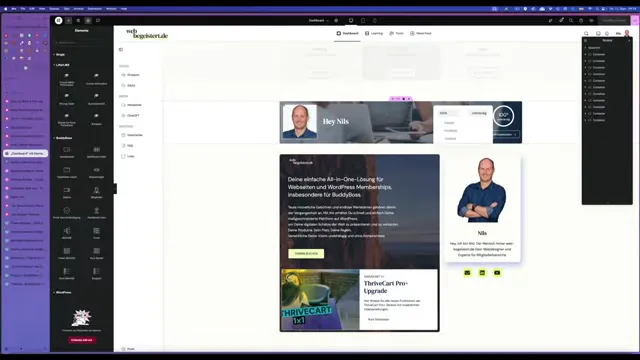Click the Nils user avatar in header
Viewport: 640px width, 360px height.
click(x=627, y=33)
